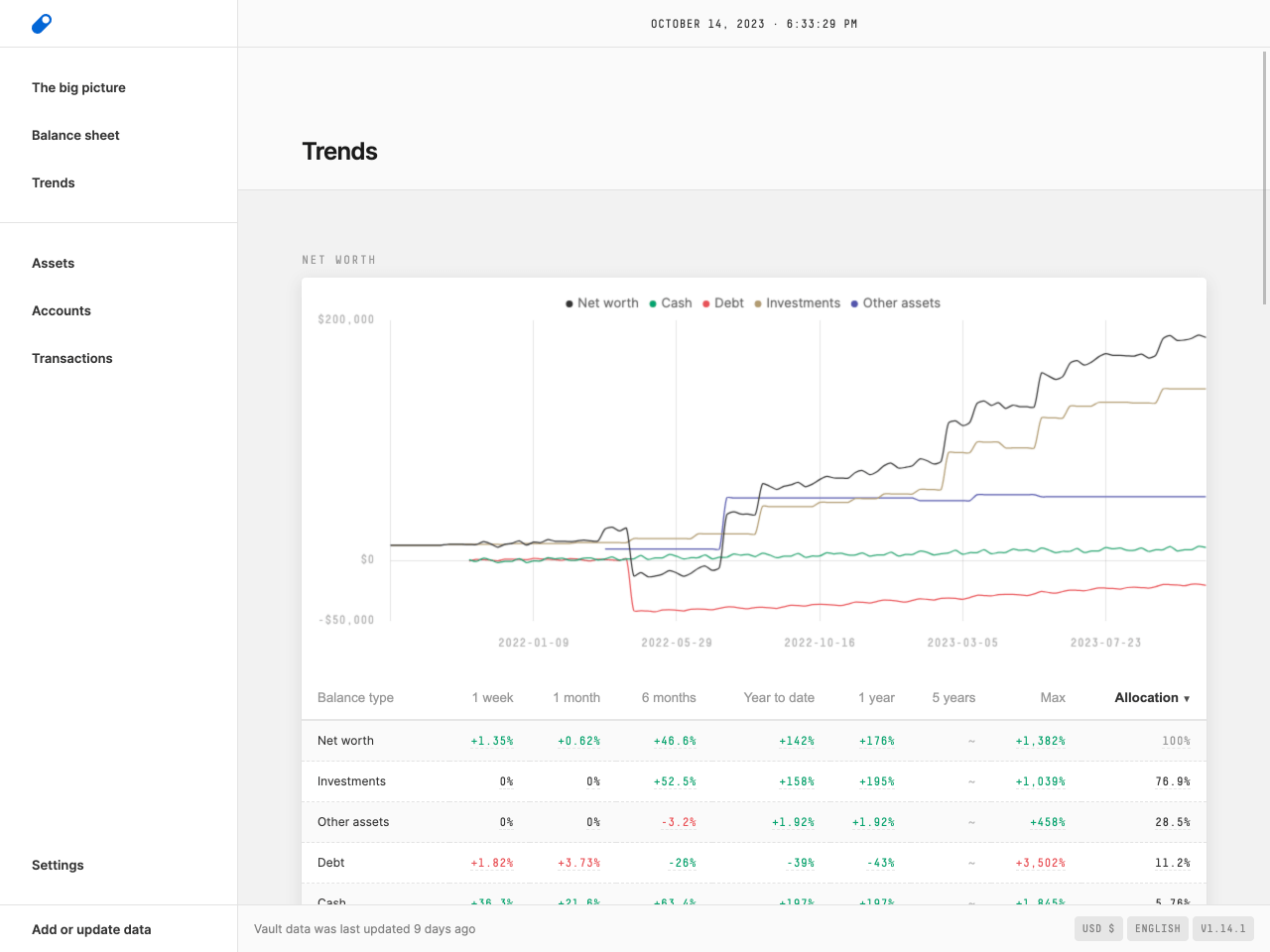Click Debt Max value +3,502%
This screenshot has width=1270, height=952.
tap(1040, 863)
